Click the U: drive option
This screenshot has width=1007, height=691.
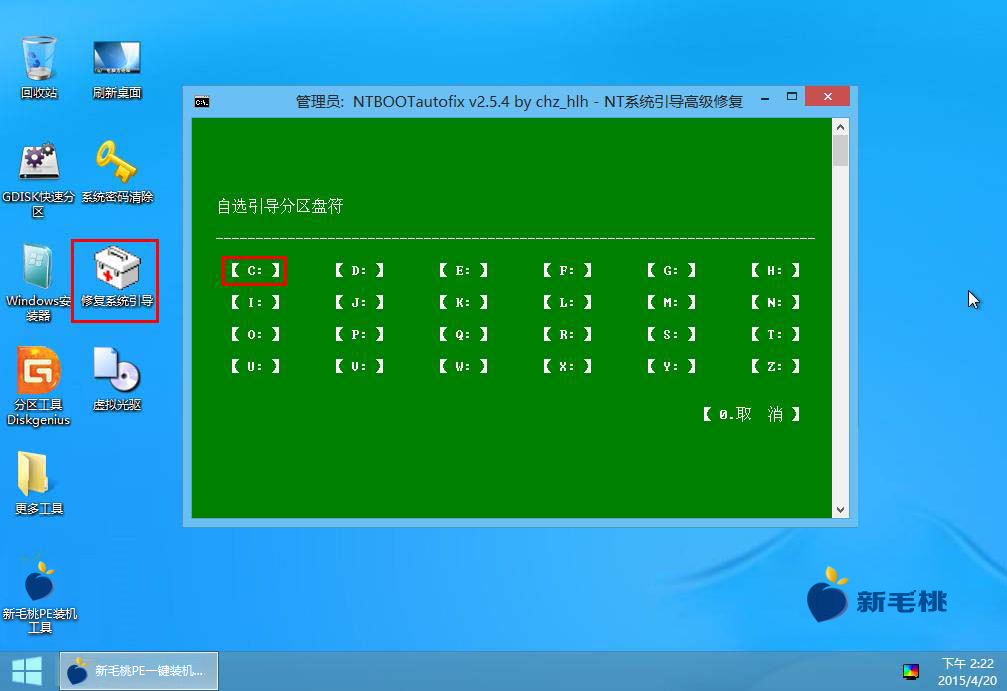click(x=255, y=367)
